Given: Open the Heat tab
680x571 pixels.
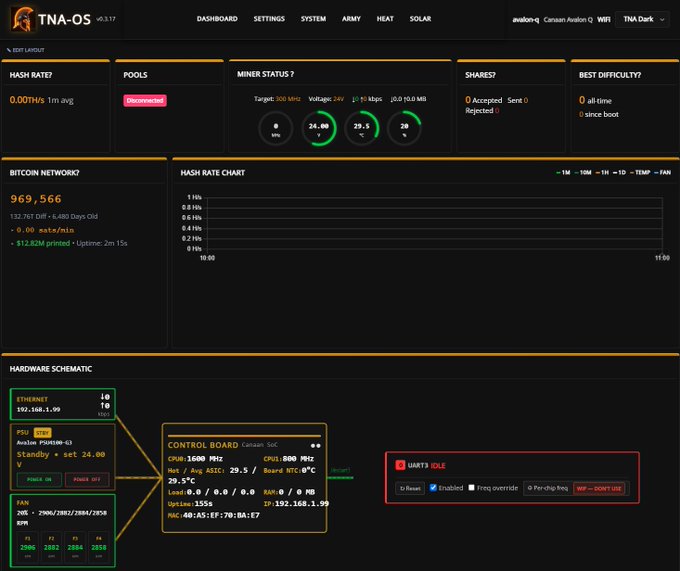Looking at the screenshot, I should click(385, 19).
